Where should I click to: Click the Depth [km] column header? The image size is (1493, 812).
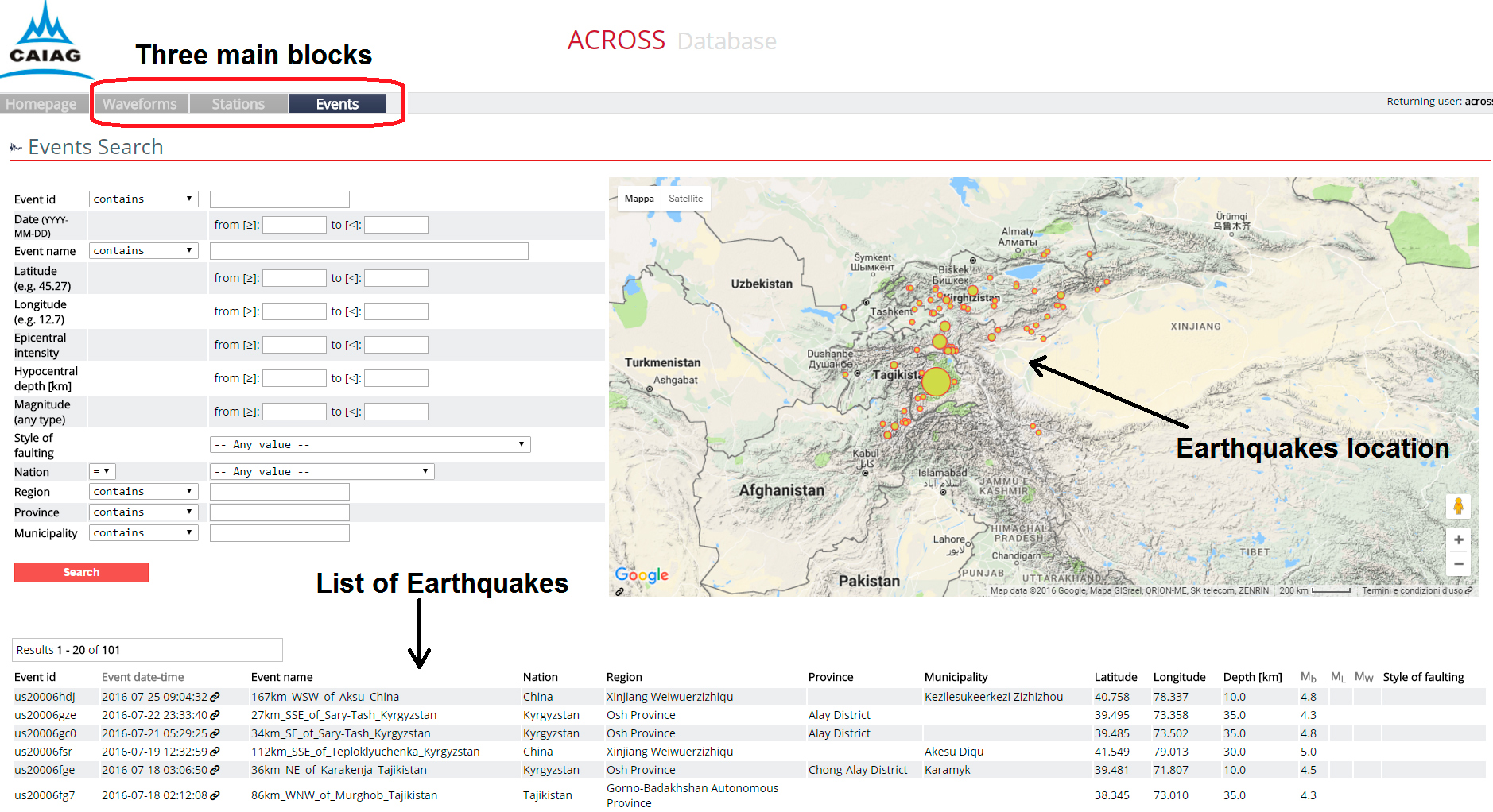(1253, 677)
